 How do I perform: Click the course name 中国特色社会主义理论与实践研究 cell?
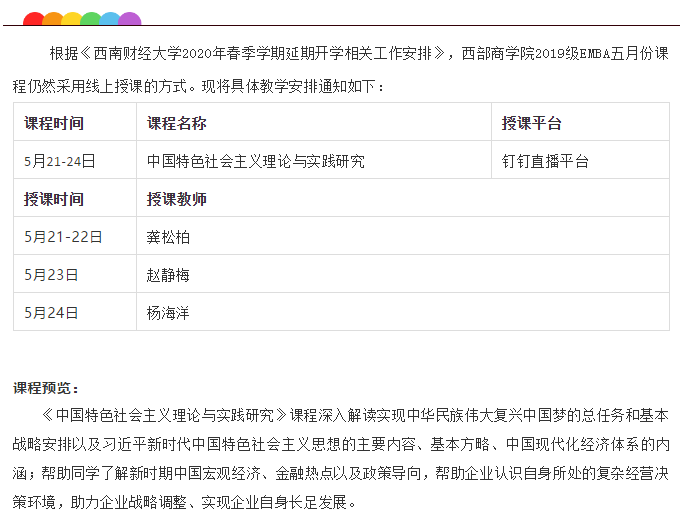pyautogui.click(x=256, y=161)
